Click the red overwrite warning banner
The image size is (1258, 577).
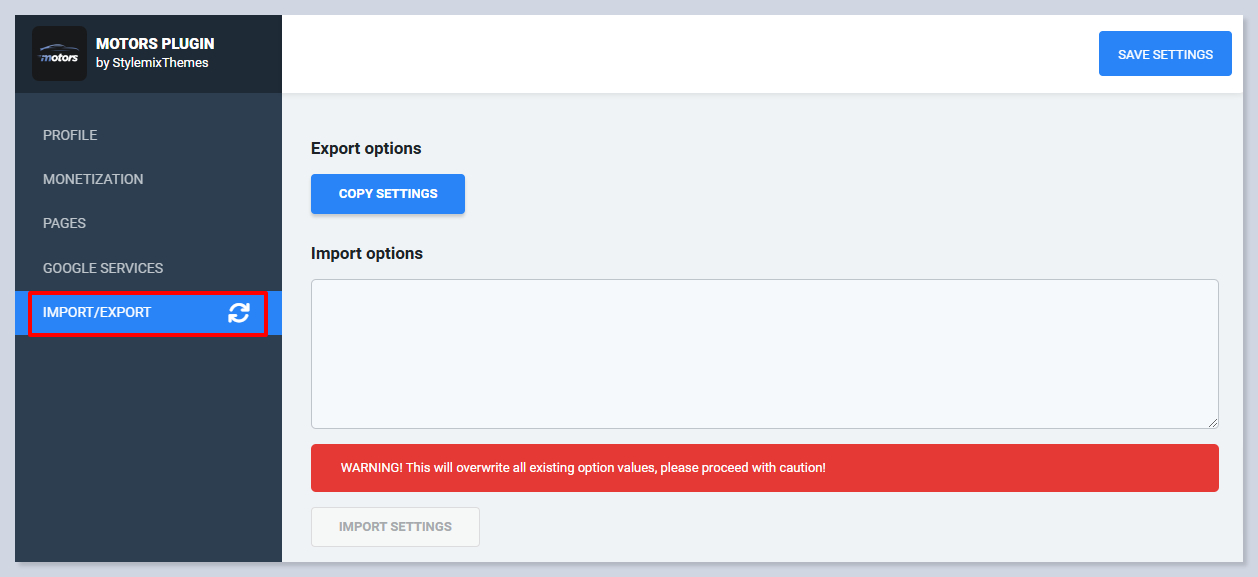point(764,468)
